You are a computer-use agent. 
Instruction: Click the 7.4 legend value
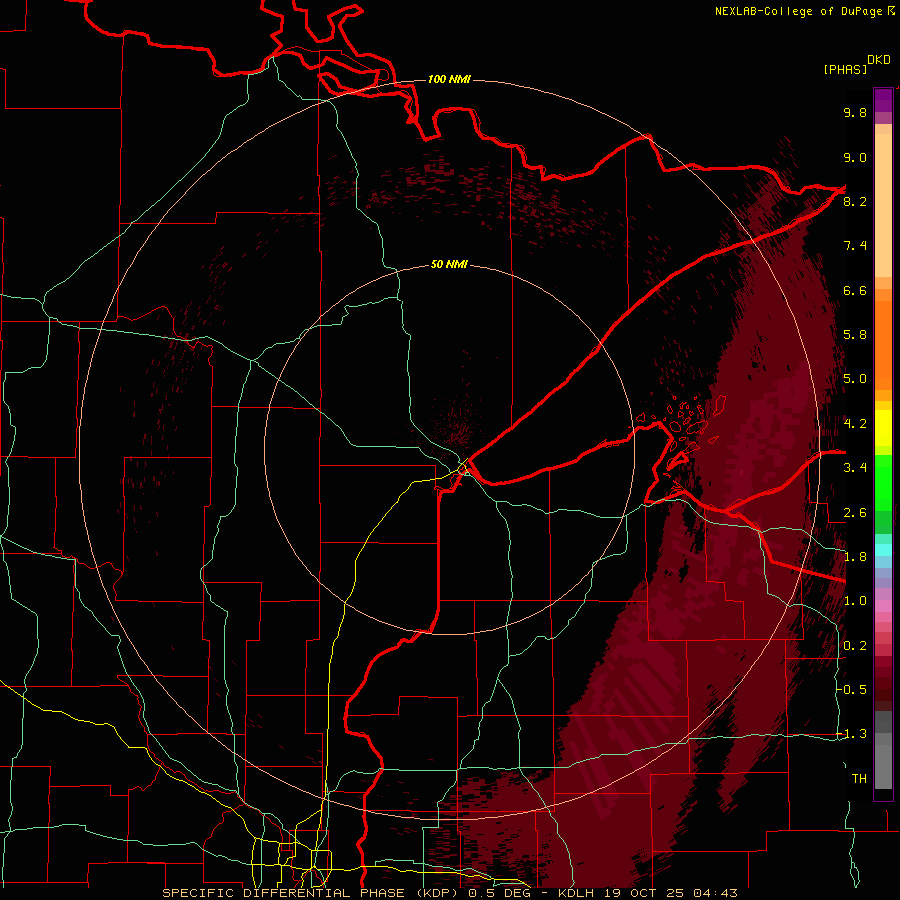tap(855, 246)
